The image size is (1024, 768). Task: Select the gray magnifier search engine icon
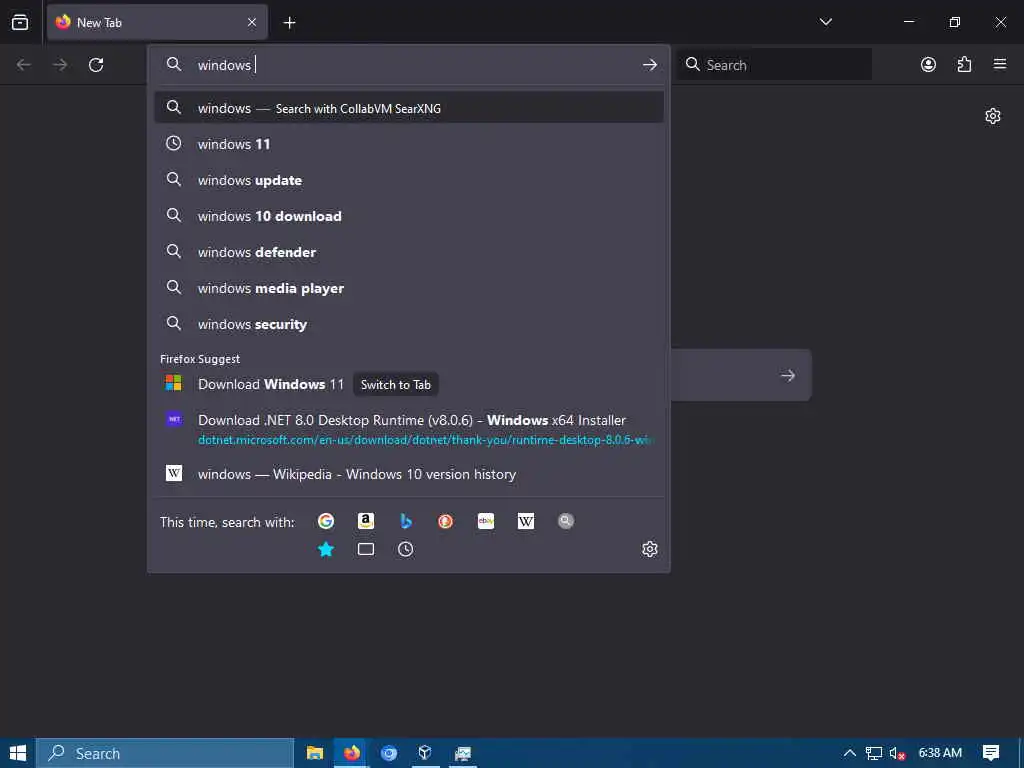pyautogui.click(x=566, y=521)
